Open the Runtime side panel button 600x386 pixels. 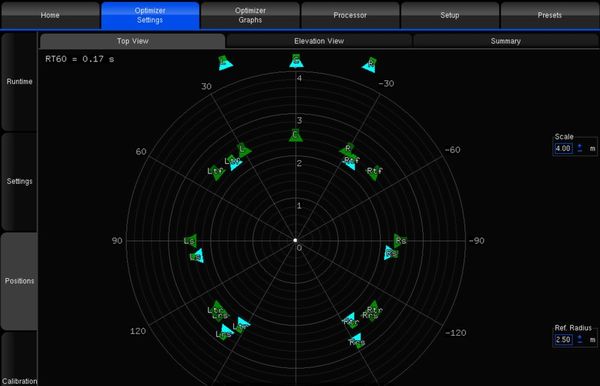click(x=19, y=82)
